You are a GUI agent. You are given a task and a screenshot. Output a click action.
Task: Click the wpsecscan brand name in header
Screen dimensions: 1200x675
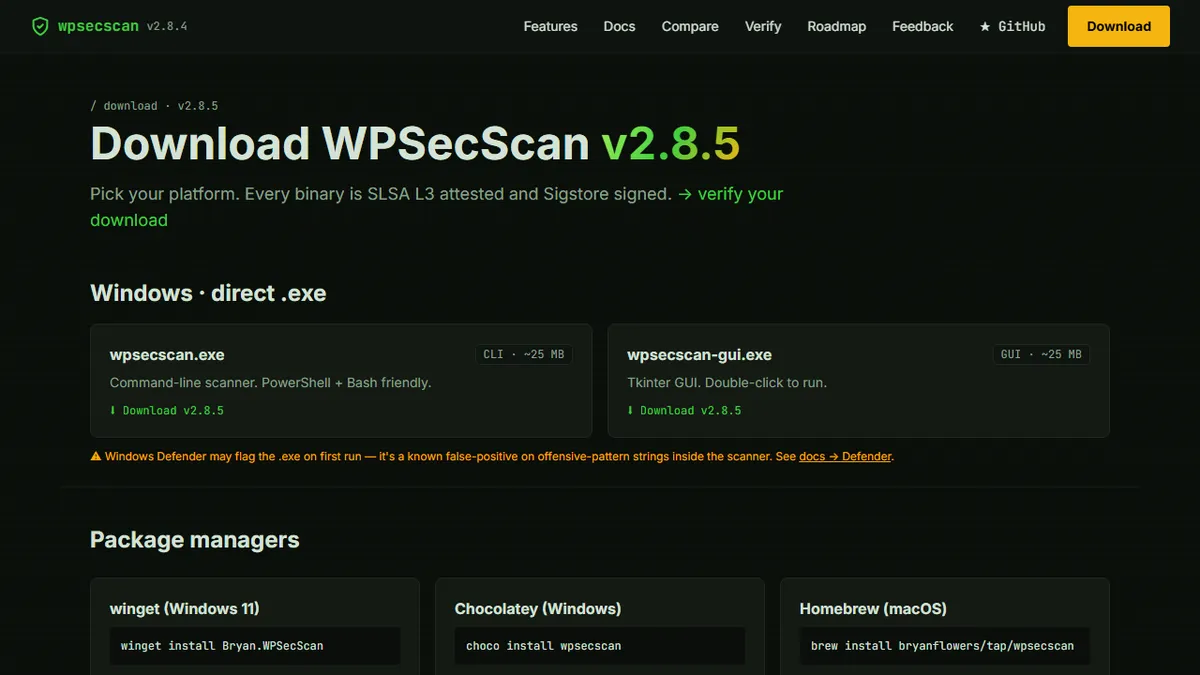click(97, 26)
